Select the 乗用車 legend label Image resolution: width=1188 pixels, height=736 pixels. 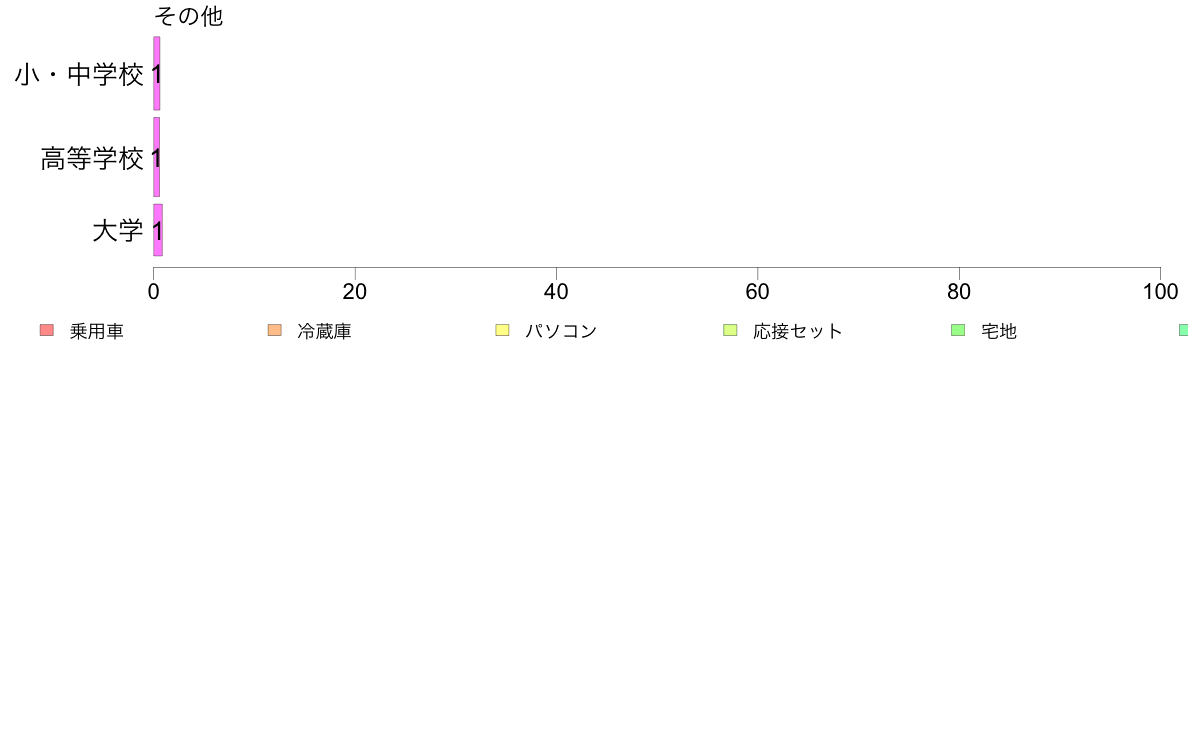(x=96, y=331)
